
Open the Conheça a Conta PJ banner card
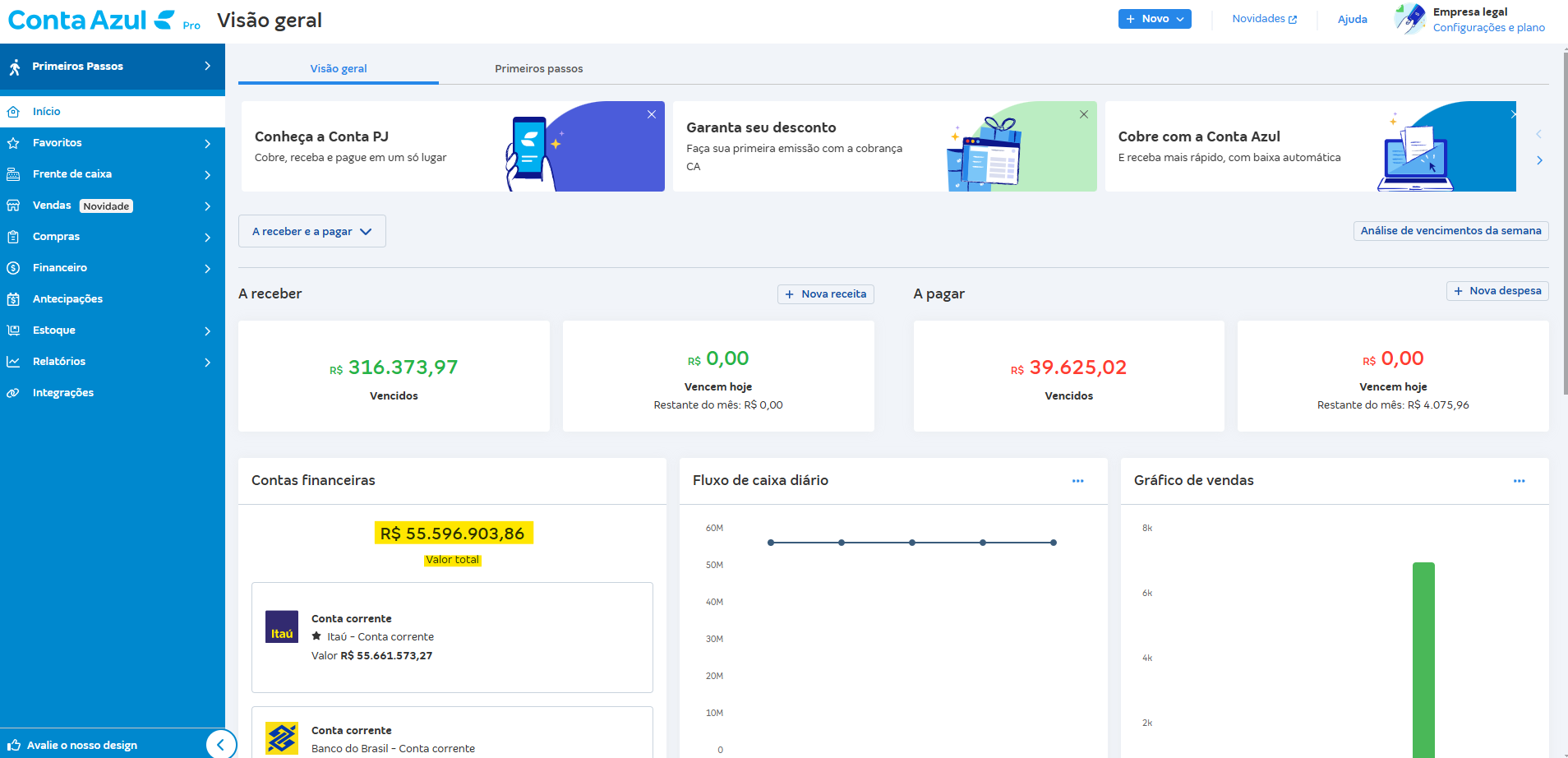[453, 146]
